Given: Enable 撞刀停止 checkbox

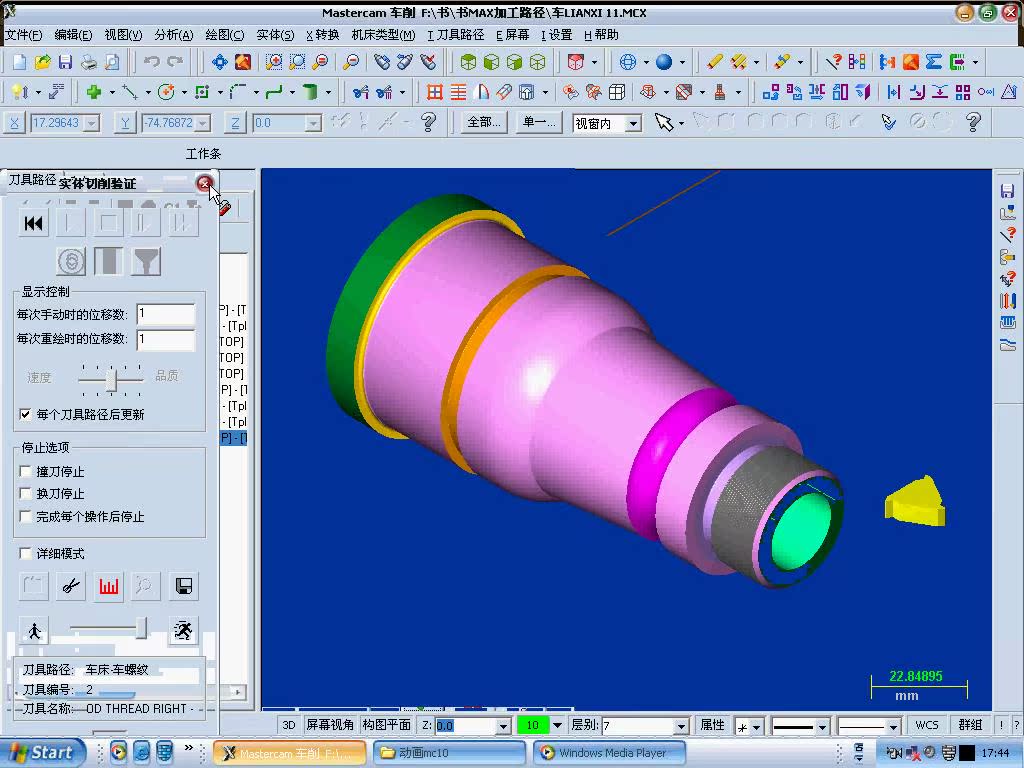Looking at the screenshot, I should pyautogui.click(x=25, y=471).
